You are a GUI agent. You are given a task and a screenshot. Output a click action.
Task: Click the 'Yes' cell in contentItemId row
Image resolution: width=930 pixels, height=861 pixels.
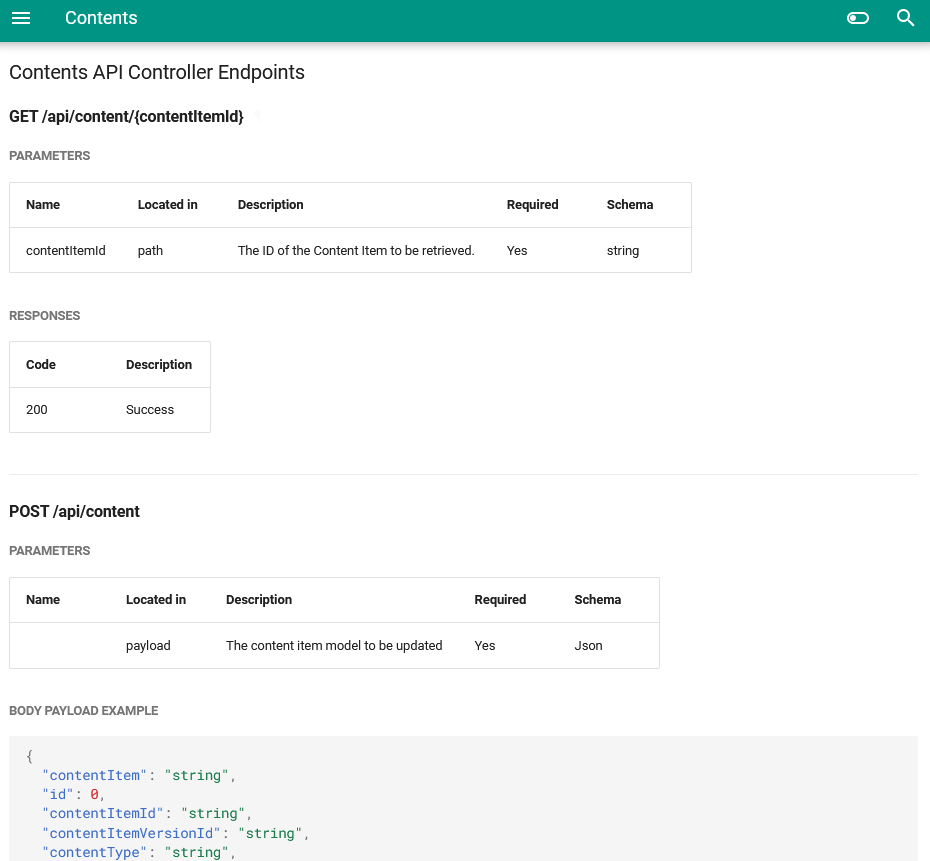point(517,250)
